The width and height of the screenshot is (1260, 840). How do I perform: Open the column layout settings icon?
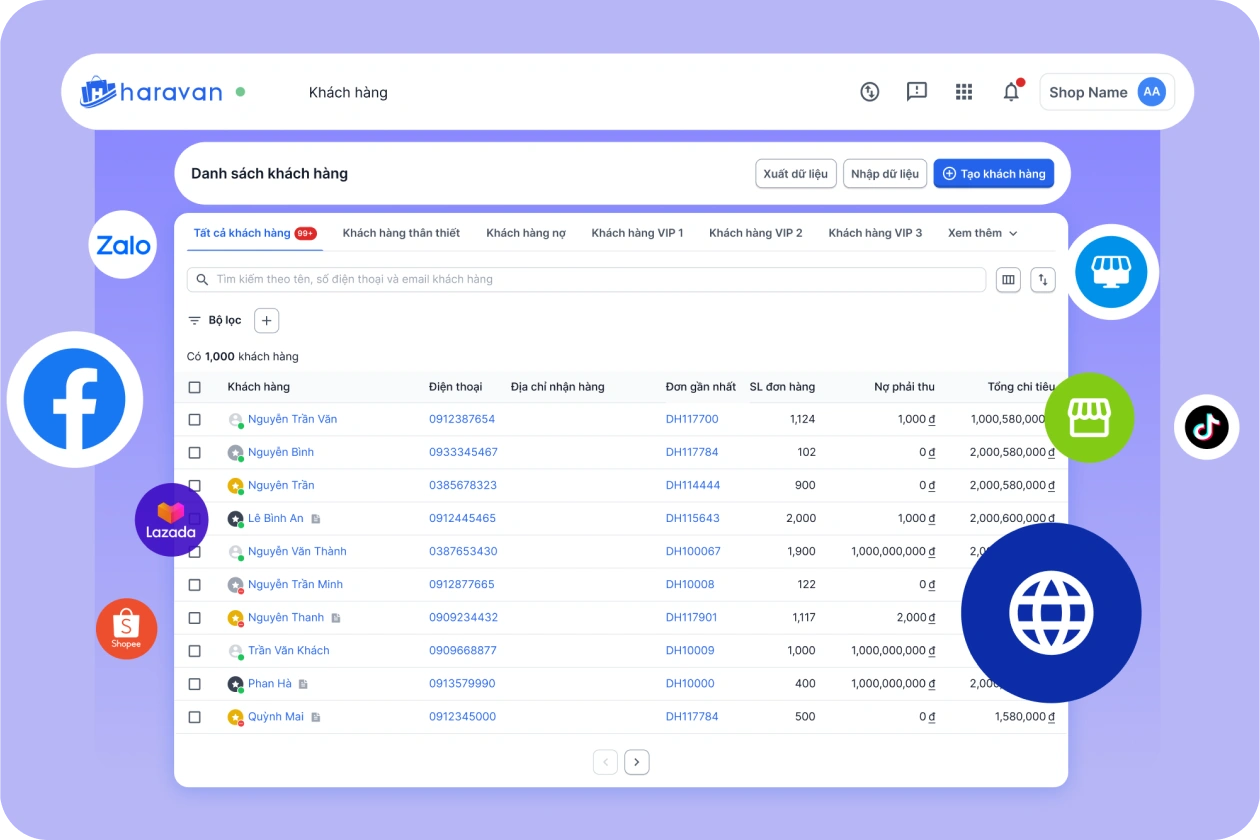[x=1008, y=280]
